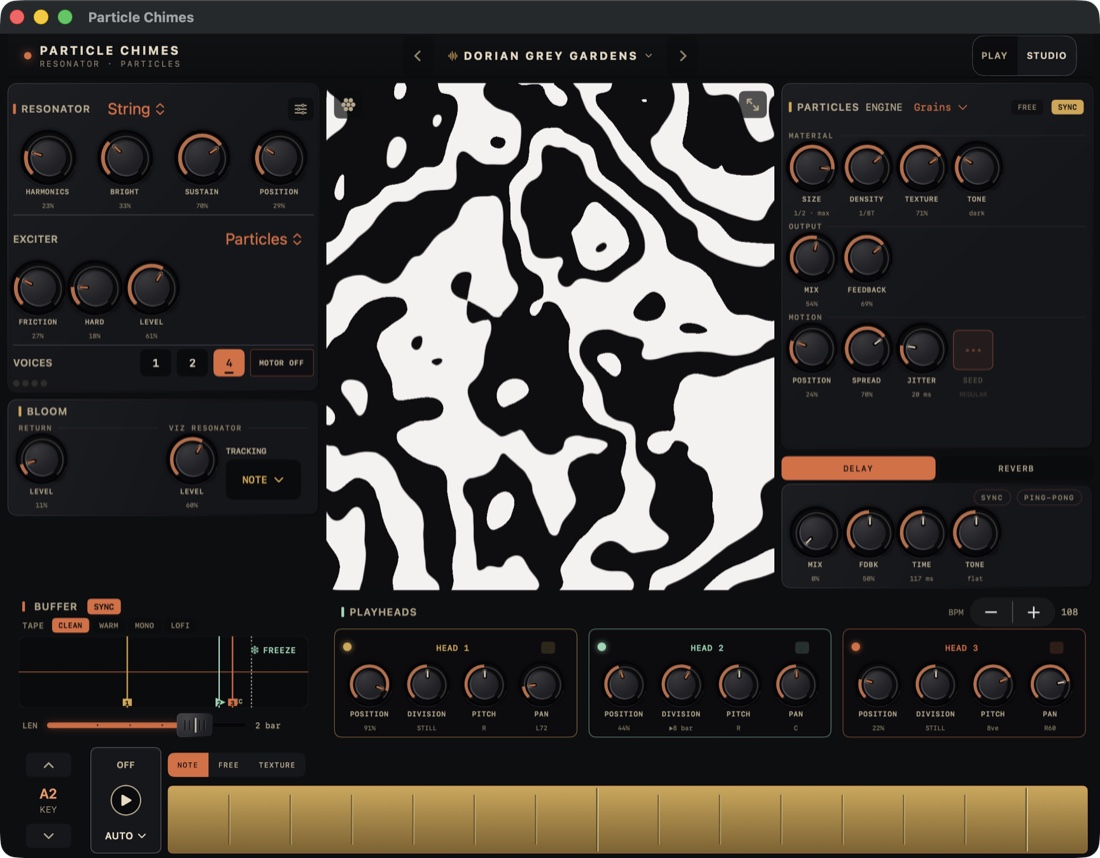Decrease BPM with minus button
Viewport: 1100px width, 858px height.
click(991, 612)
